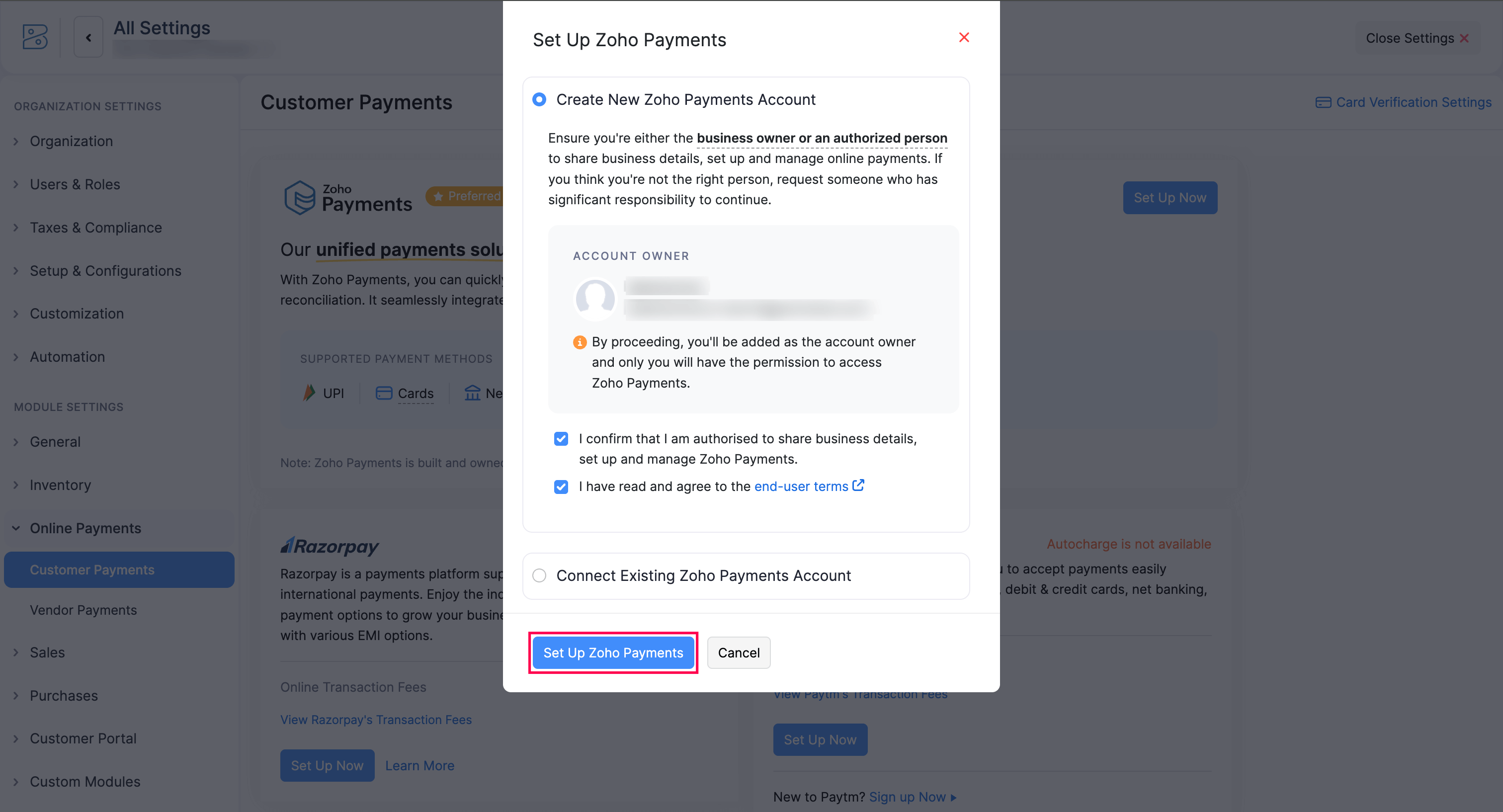Uncheck the end-user terms agreement checkbox
The height and width of the screenshot is (812, 1503).
(x=561, y=487)
